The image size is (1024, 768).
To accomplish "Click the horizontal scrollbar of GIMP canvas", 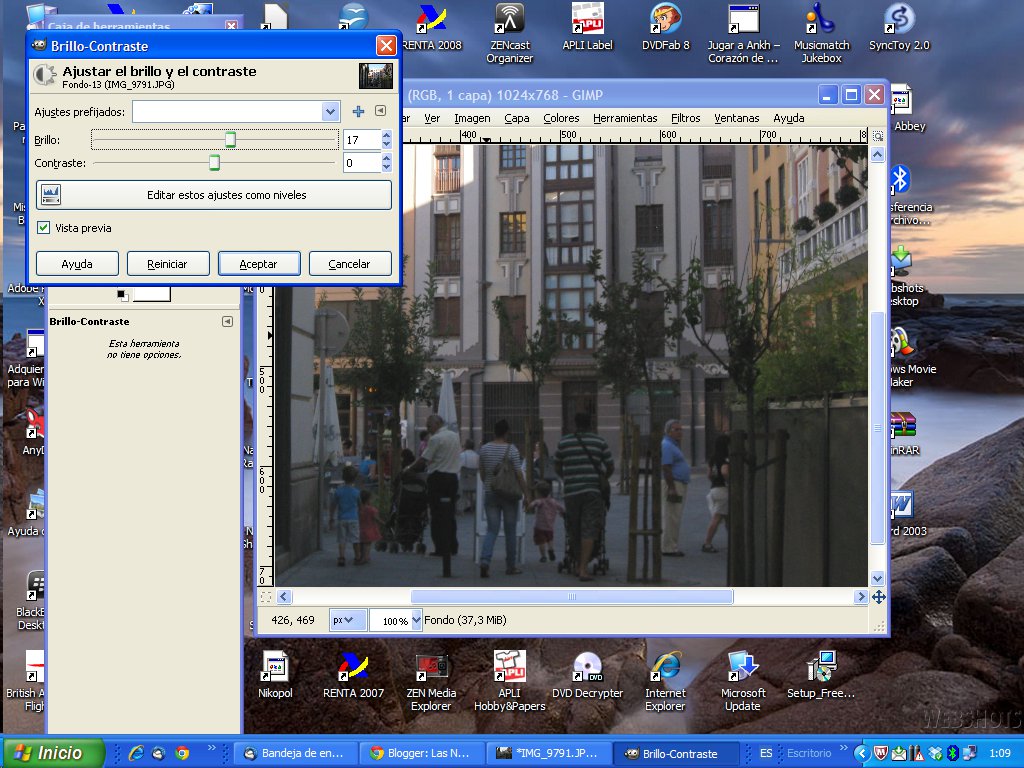I will coord(571,597).
